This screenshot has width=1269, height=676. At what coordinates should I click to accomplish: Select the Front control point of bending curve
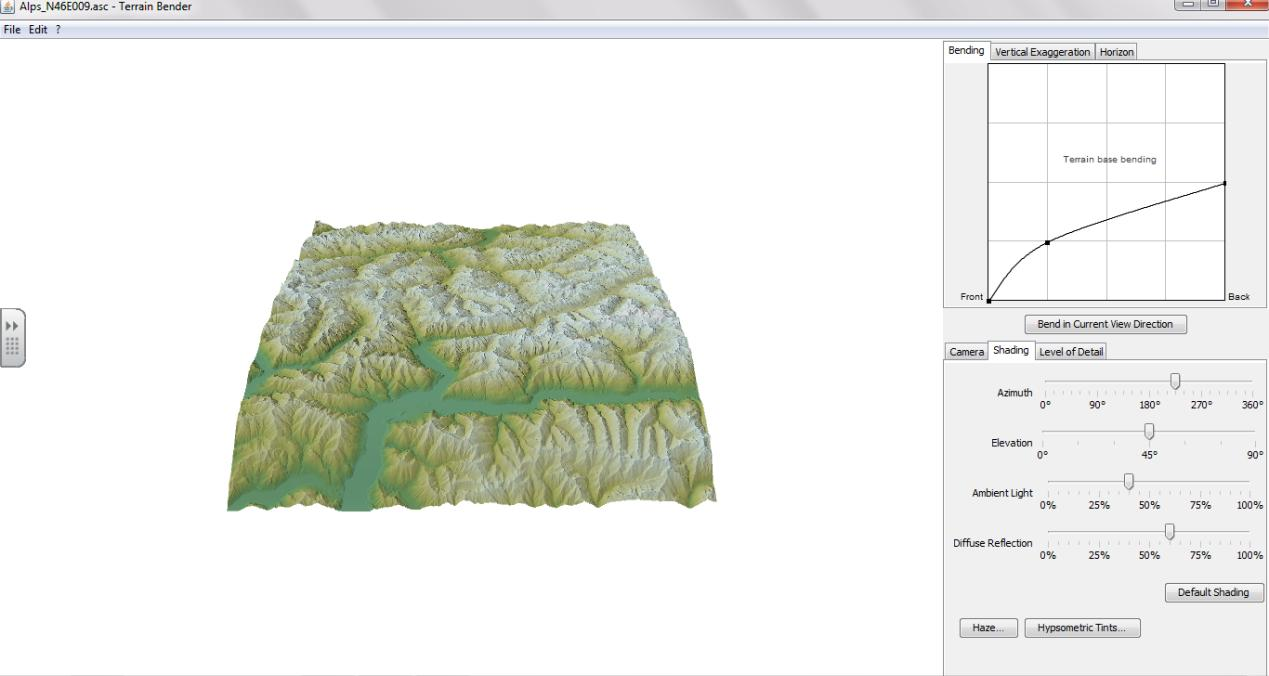[989, 300]
